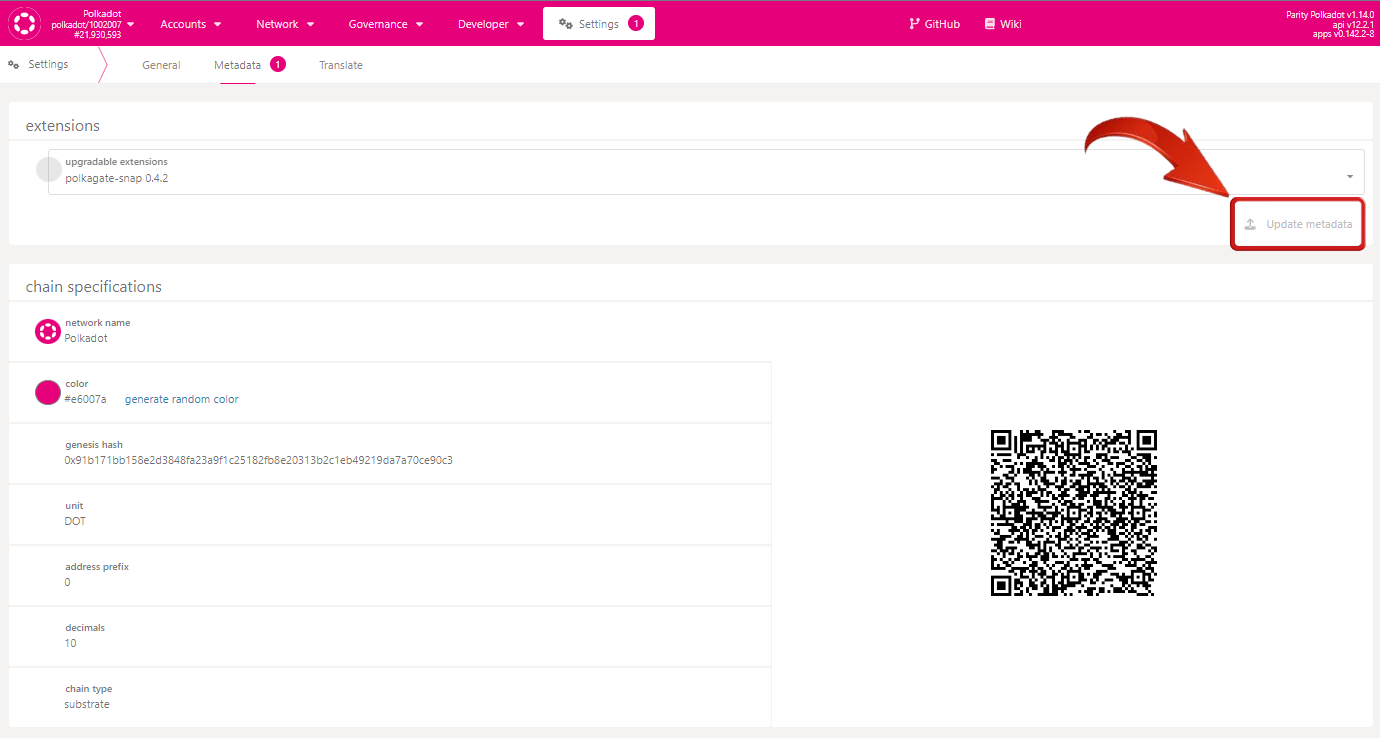Click the block number #21,930,593
Image resolution: width=1380 pixels, height=738 pixels.
98,35
